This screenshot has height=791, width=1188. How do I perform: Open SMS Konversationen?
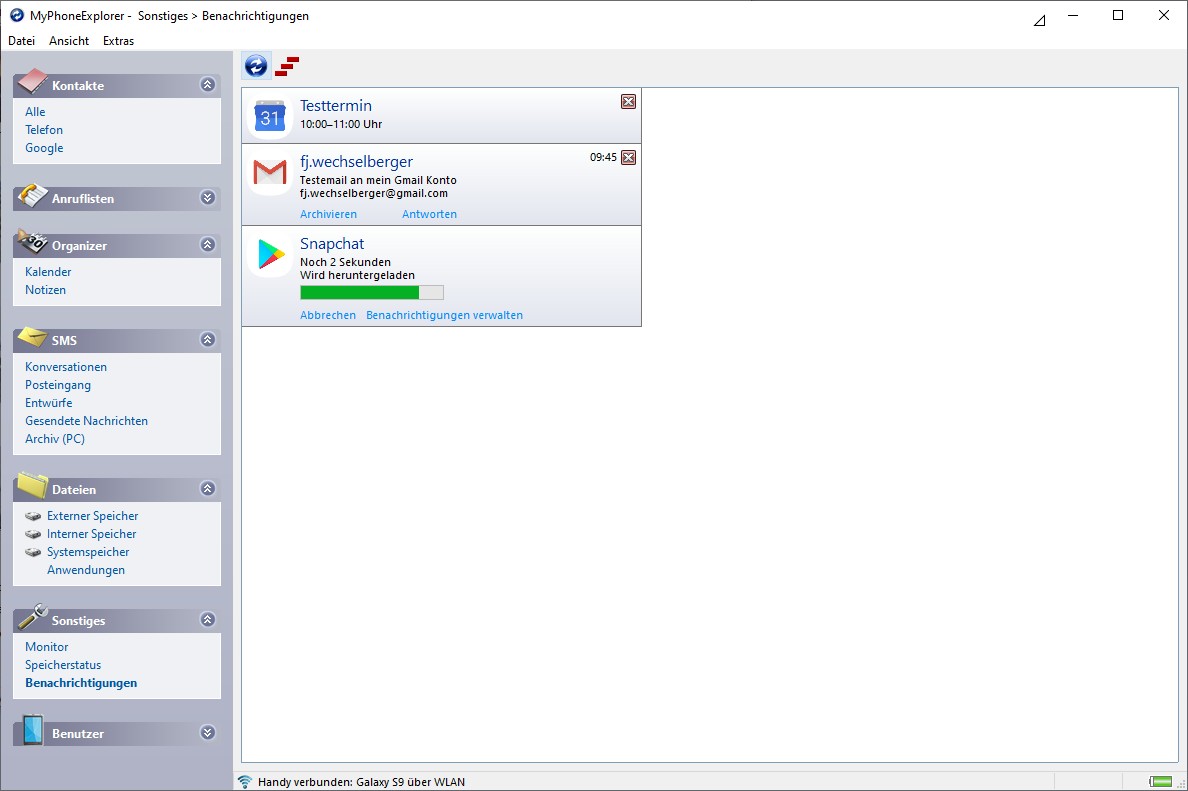[x=66, y=367]
